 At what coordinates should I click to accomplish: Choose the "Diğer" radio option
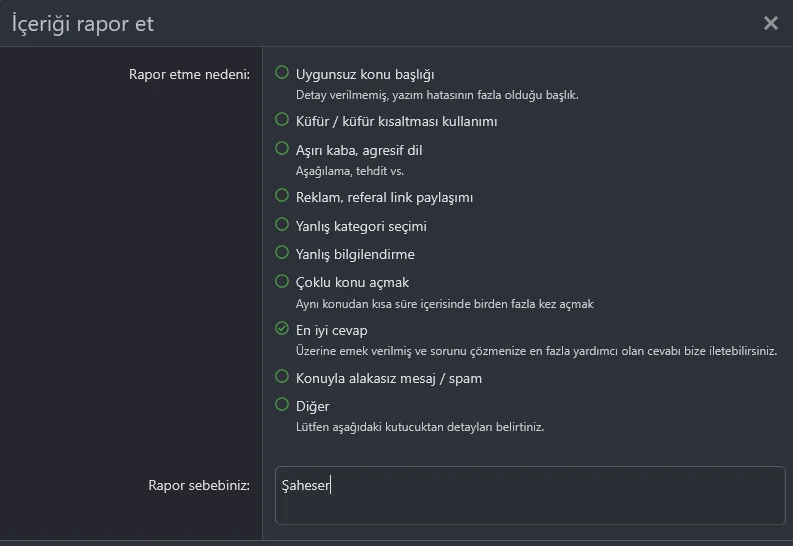pyautogui.click(x=282, y=405)
